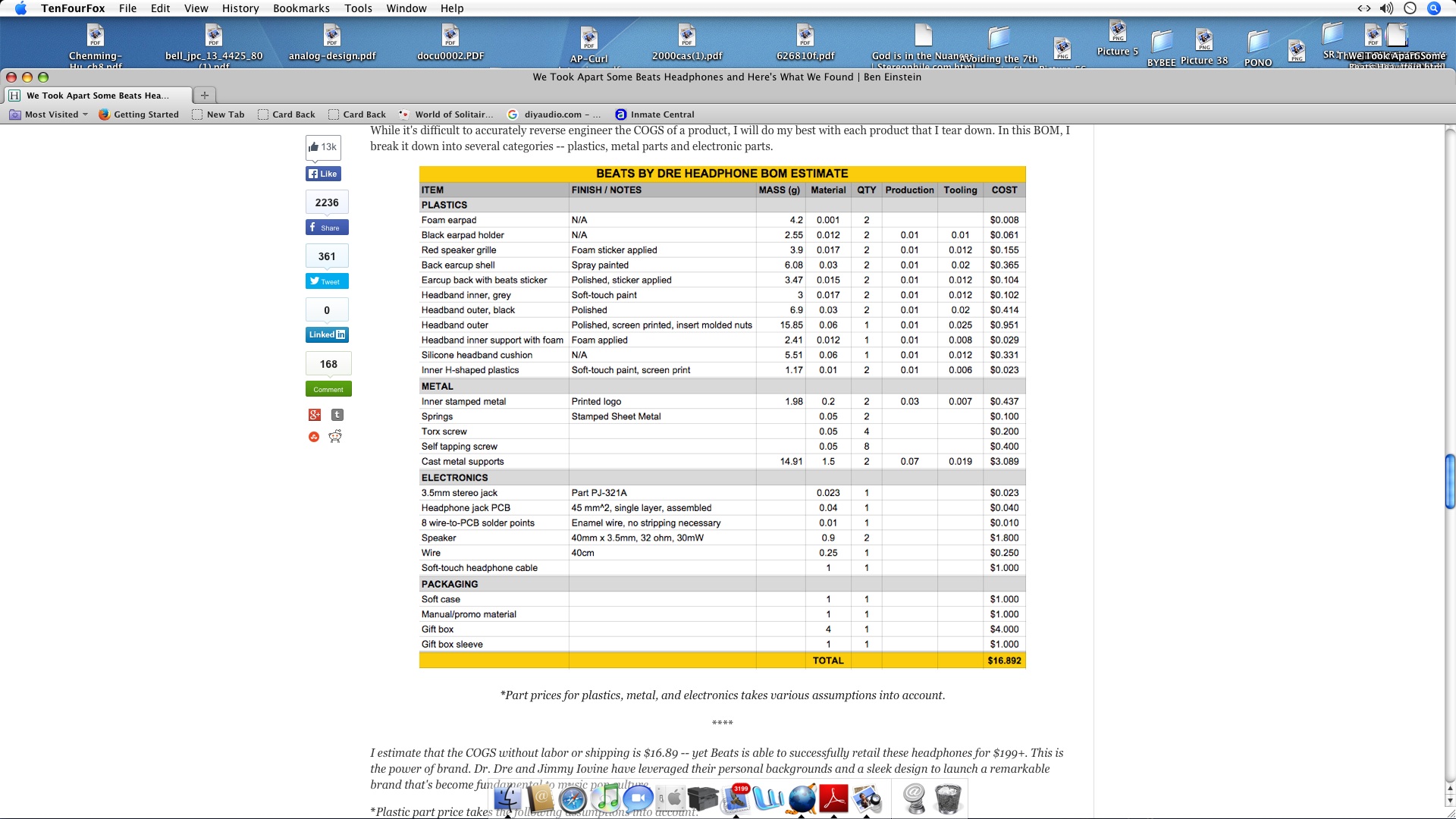
Task: Open a new tab with plus button
Action: [x=204, y=96]
